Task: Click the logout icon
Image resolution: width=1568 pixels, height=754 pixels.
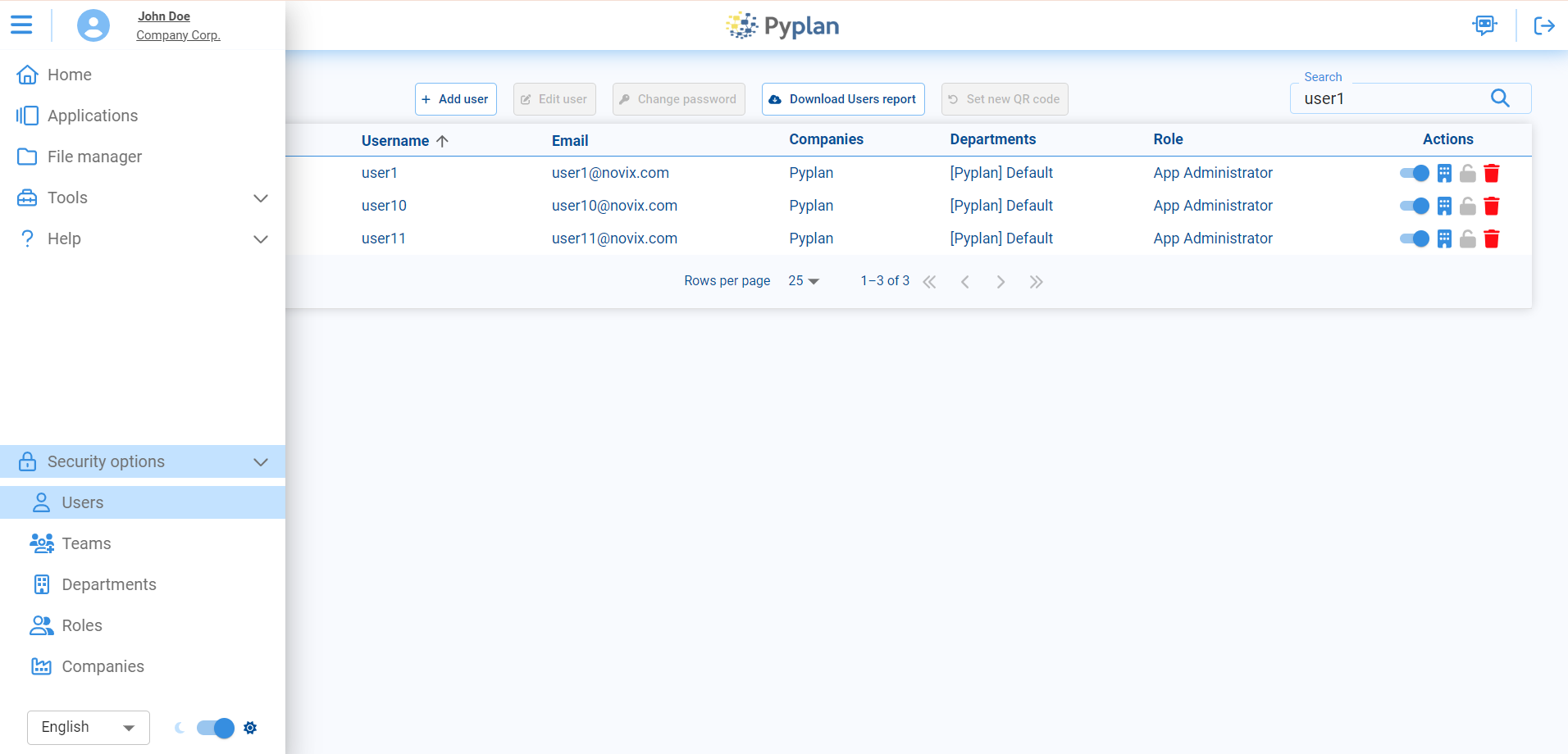Action: point(1544,25)
